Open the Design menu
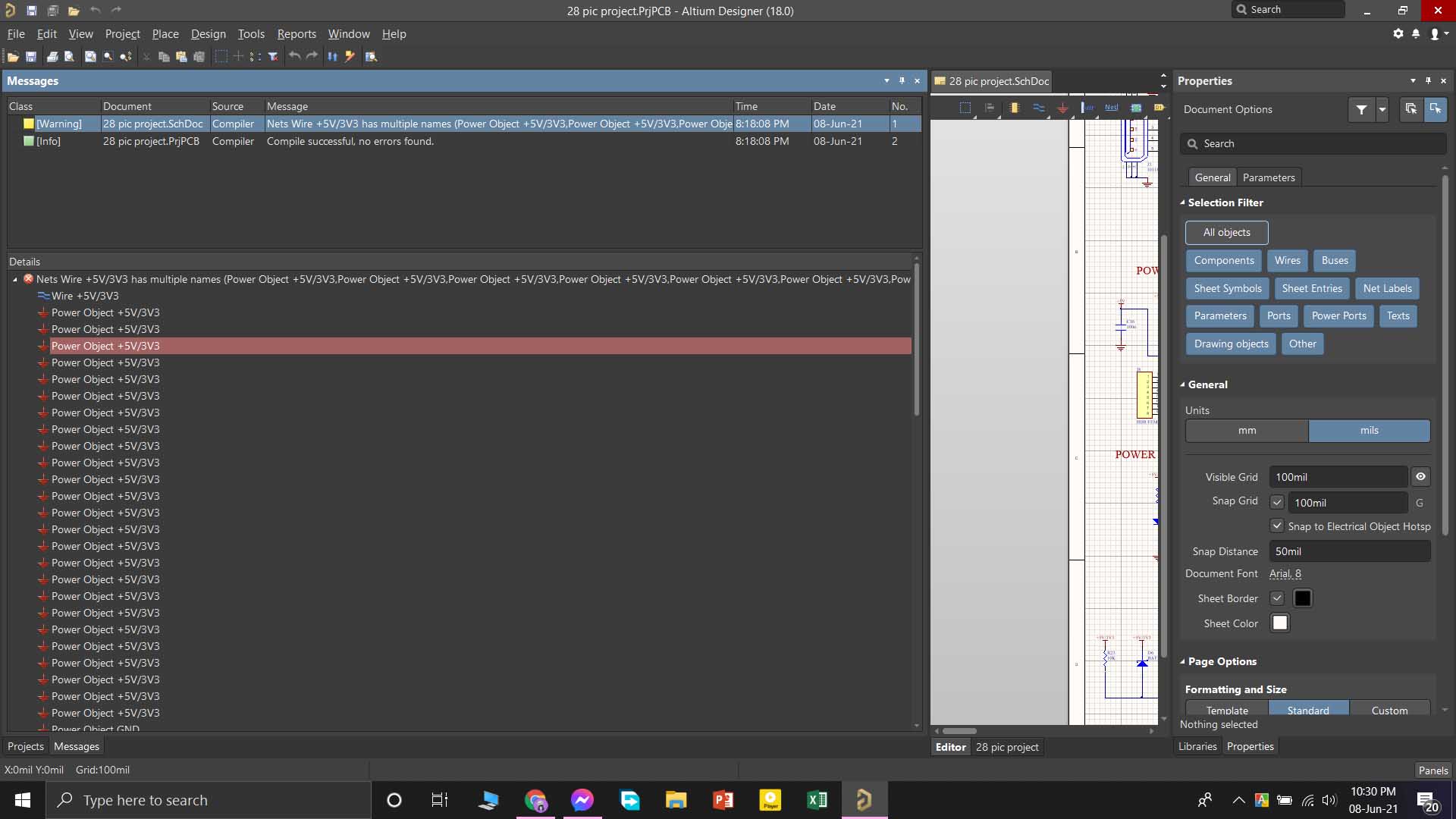This screenshot has height=819, width=1456. click(208, 34)
